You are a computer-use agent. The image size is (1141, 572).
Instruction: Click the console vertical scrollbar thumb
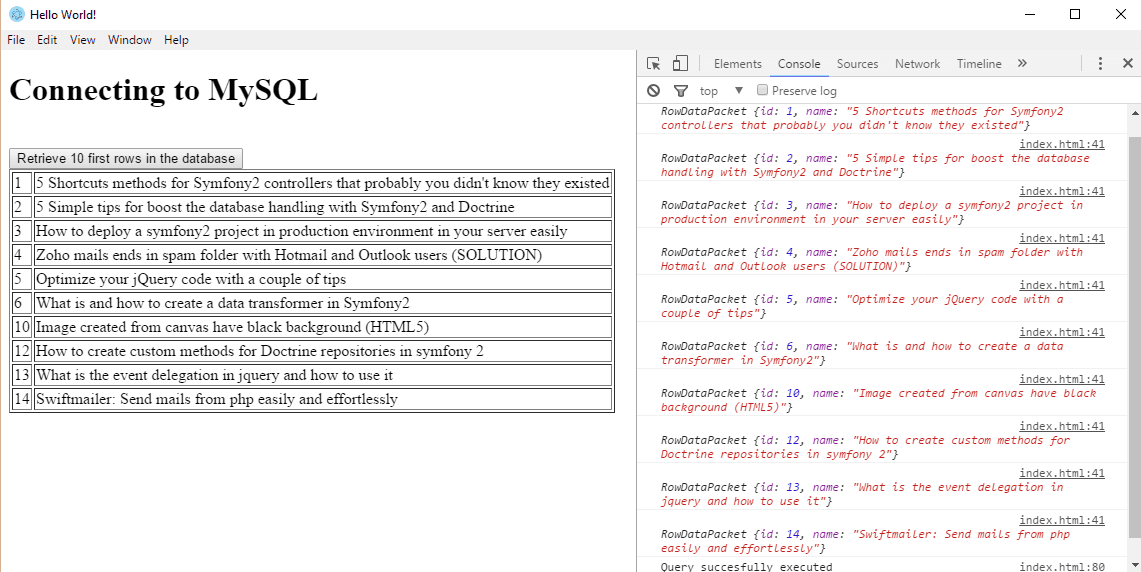point(1134,337)
